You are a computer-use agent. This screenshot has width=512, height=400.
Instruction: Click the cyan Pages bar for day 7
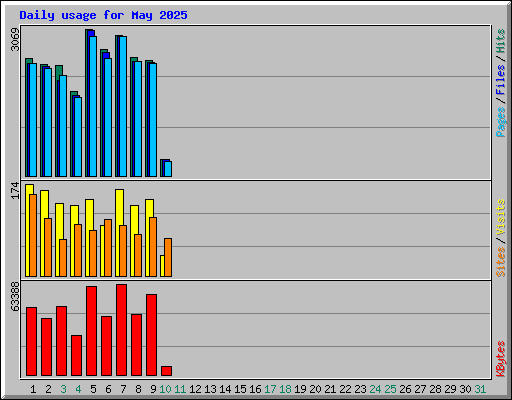pos(123,106)
